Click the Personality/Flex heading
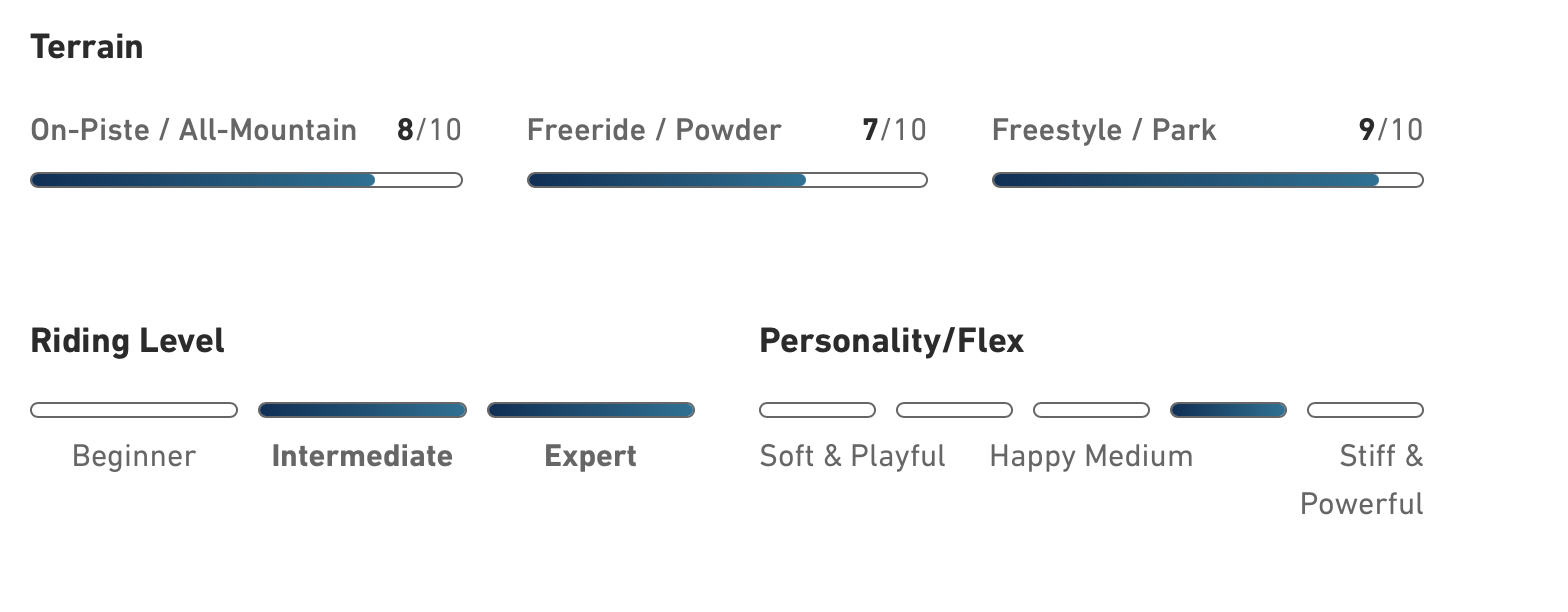The height and width of the screenshot is (612, 1568). [x=892, y=341]
